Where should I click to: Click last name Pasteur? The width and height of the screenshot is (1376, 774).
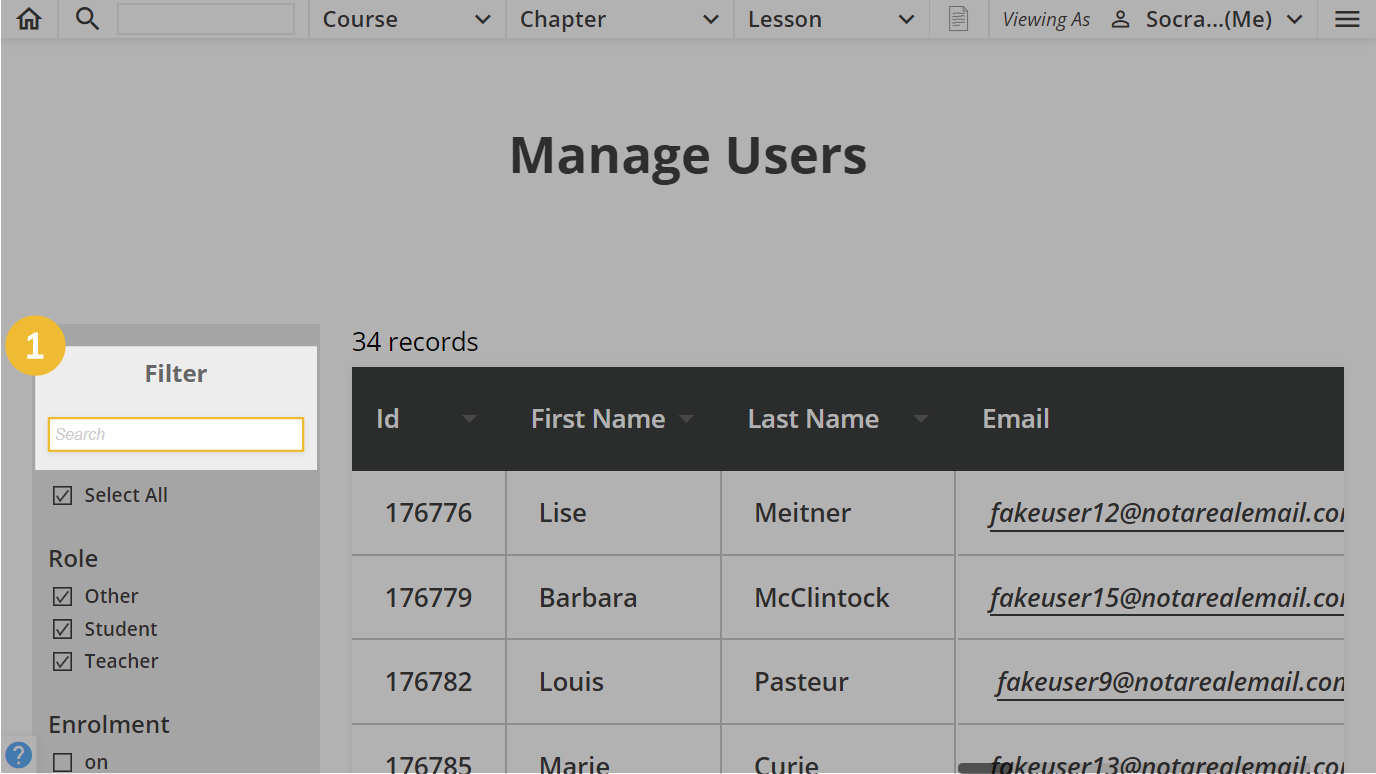point(802,682)
